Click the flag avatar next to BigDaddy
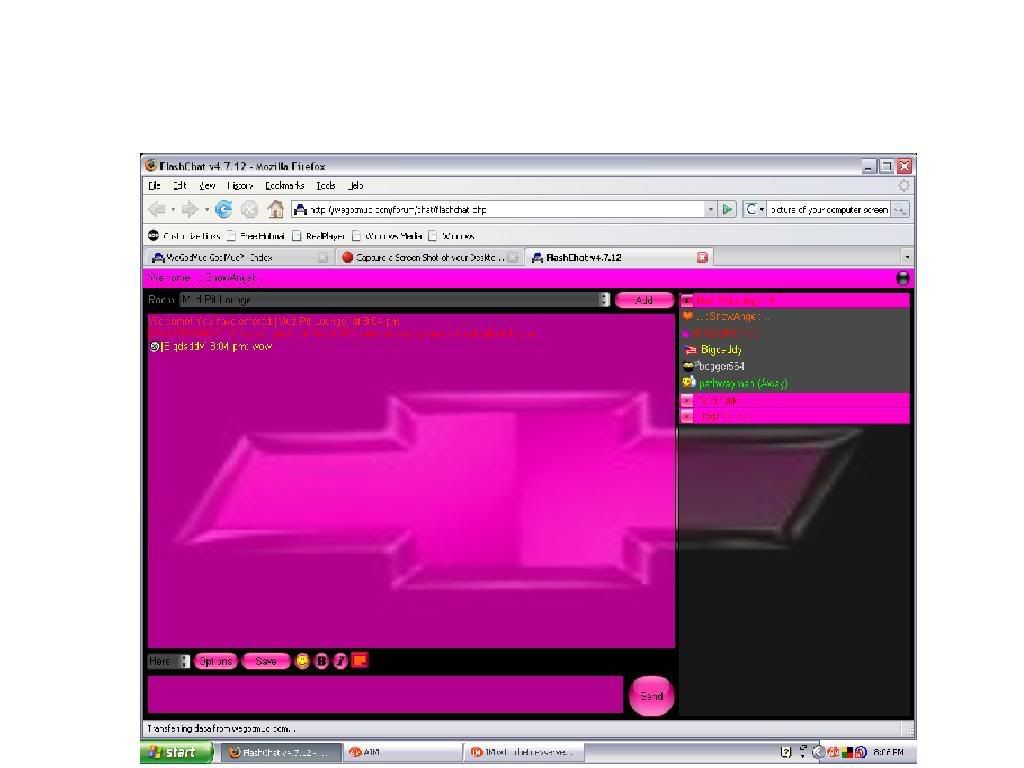The image size is (1024, 768). tap(689, 350)
